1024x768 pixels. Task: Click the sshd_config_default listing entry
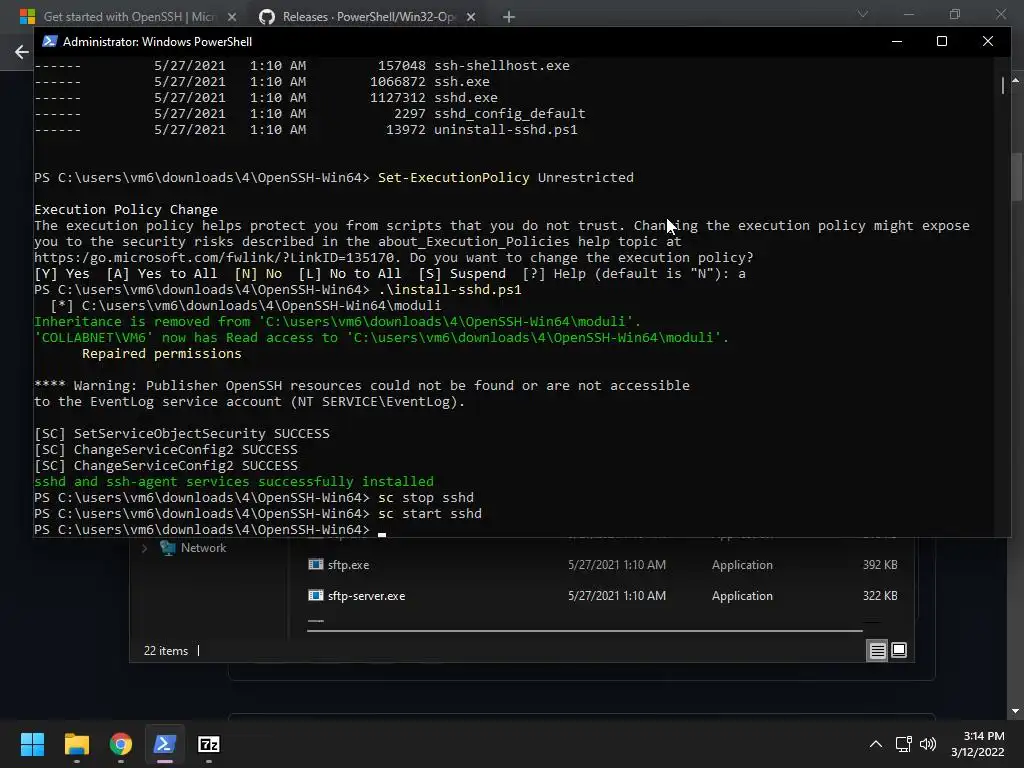coord(509,114)
